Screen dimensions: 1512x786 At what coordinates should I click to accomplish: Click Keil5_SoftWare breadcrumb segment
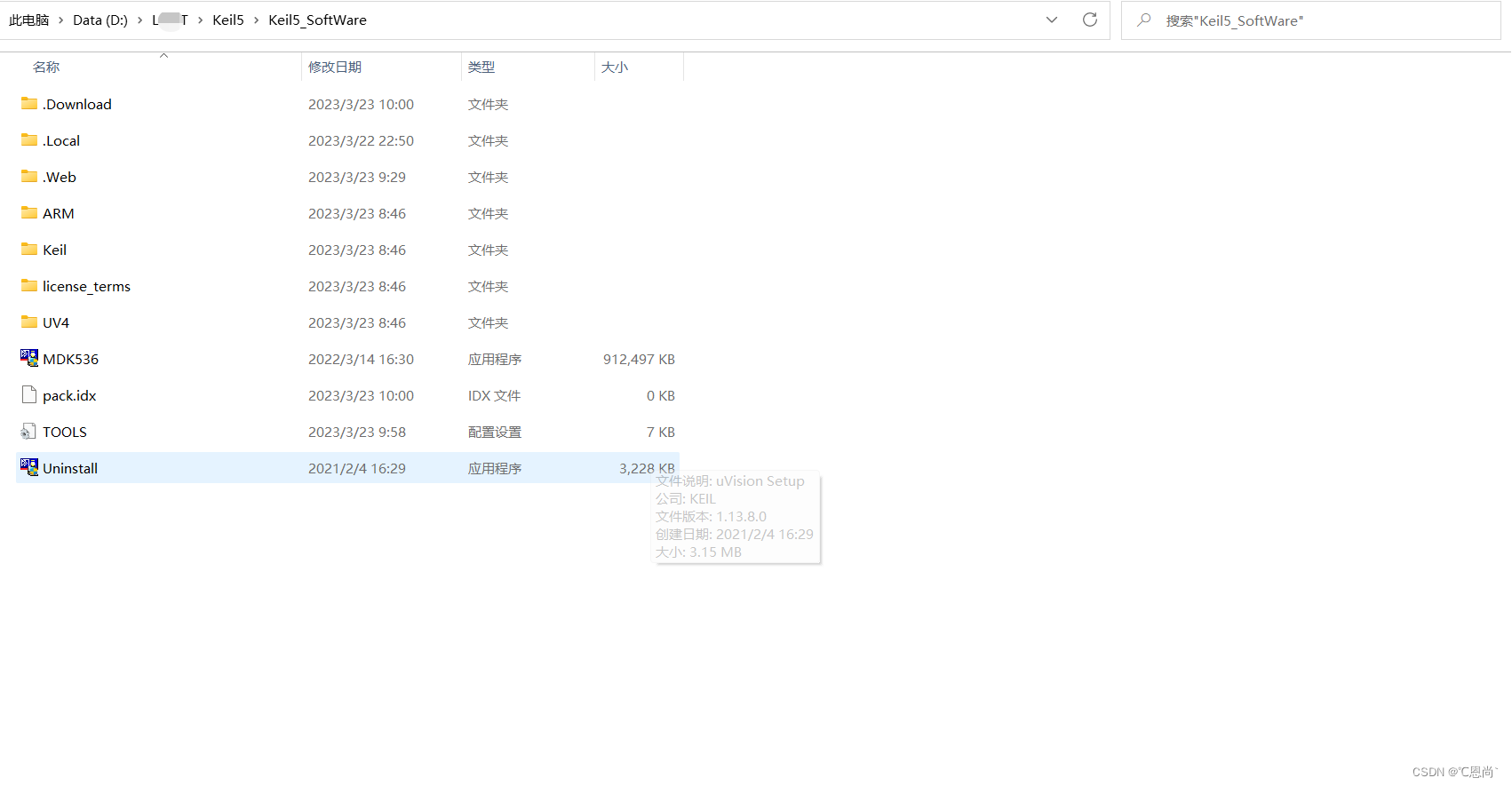pos(317,20)
